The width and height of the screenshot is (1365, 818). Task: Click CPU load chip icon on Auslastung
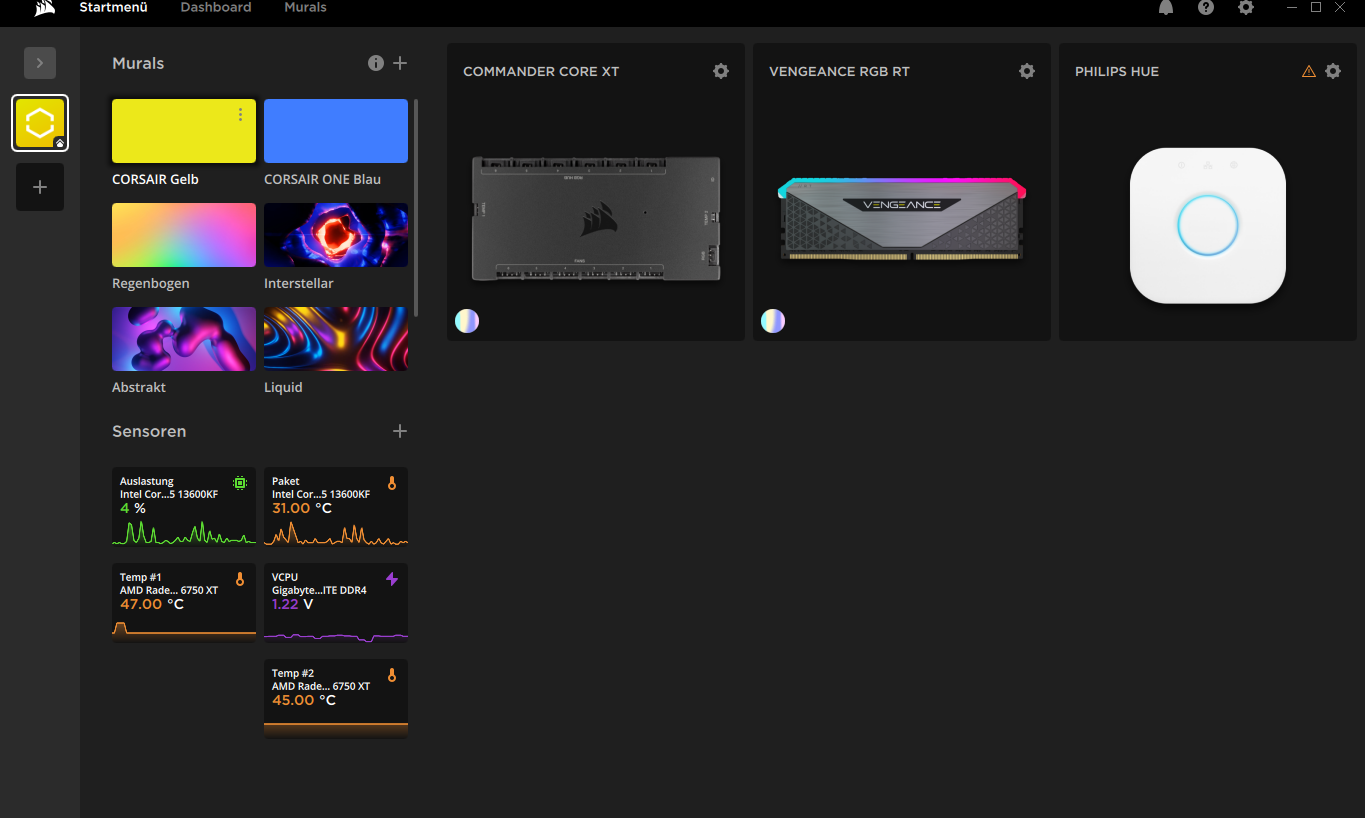point(240,483)
